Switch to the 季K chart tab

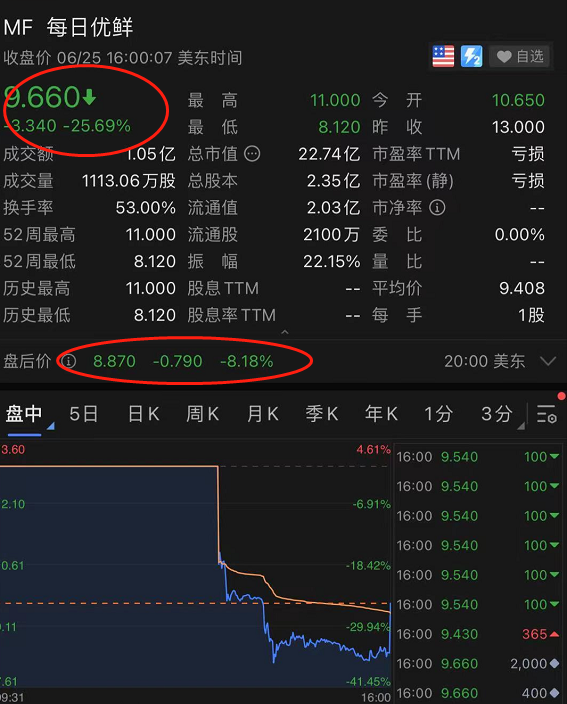coord(322,414)
